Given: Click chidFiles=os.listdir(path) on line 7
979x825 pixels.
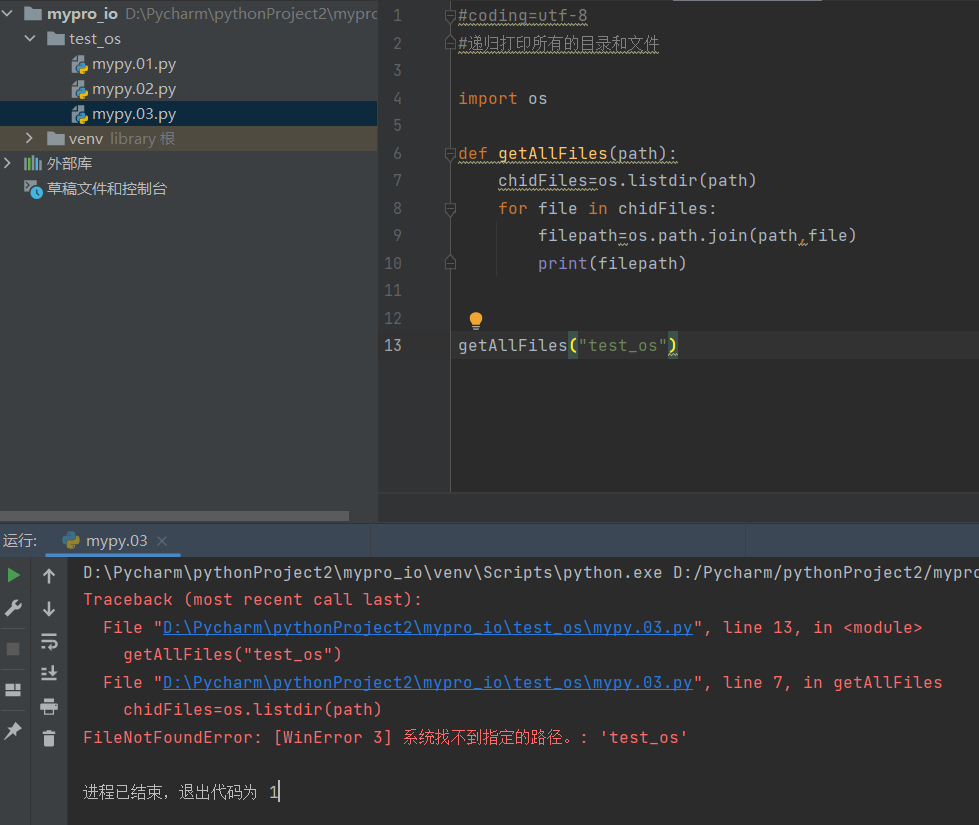Looking at the screenshot, I should [627, 180].
